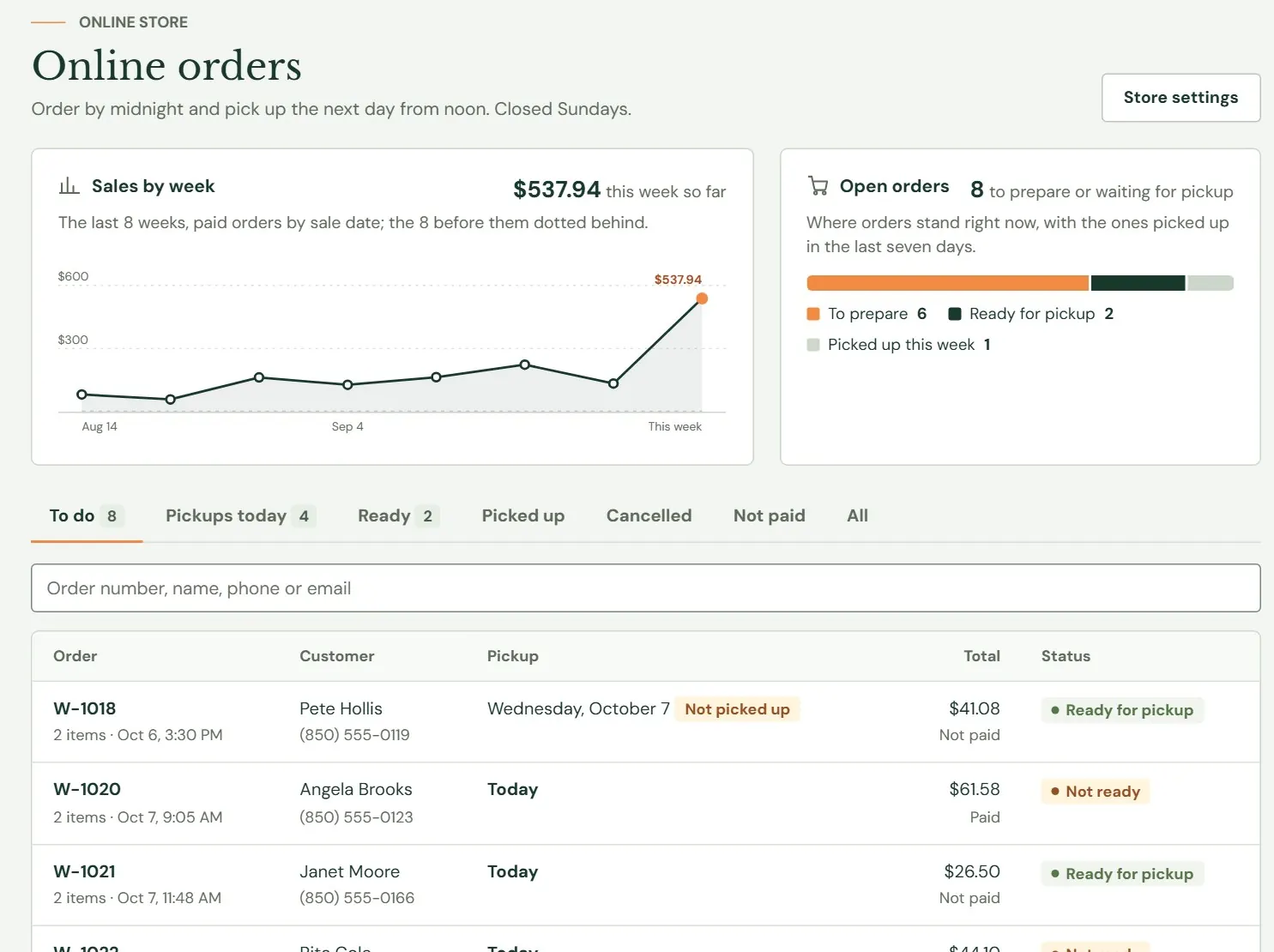Open the Pickups today tab
This screenshot has height=952, width=1274.
click(240, 516)
